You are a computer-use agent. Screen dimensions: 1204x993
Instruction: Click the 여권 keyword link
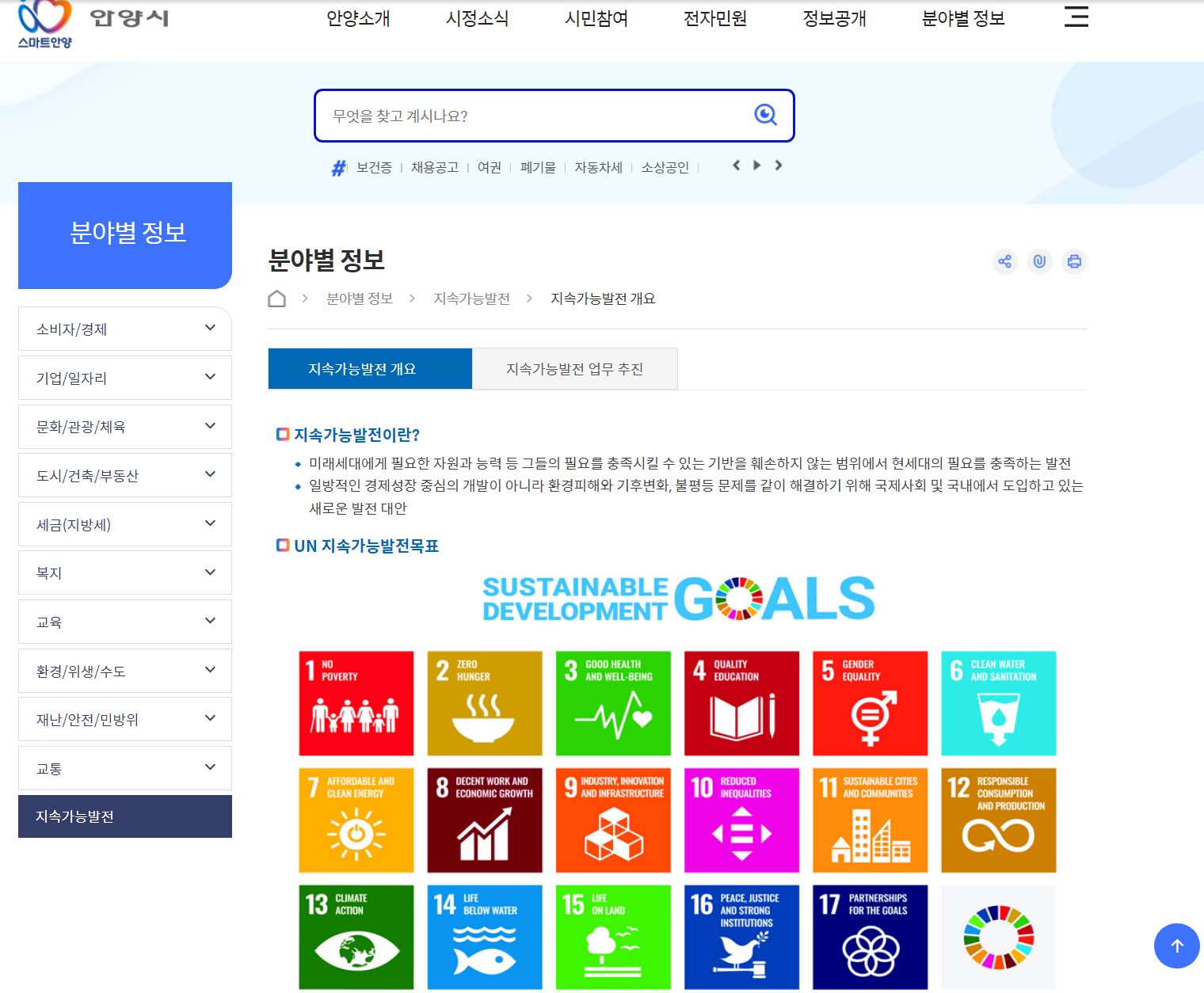[x=490, y=168]
